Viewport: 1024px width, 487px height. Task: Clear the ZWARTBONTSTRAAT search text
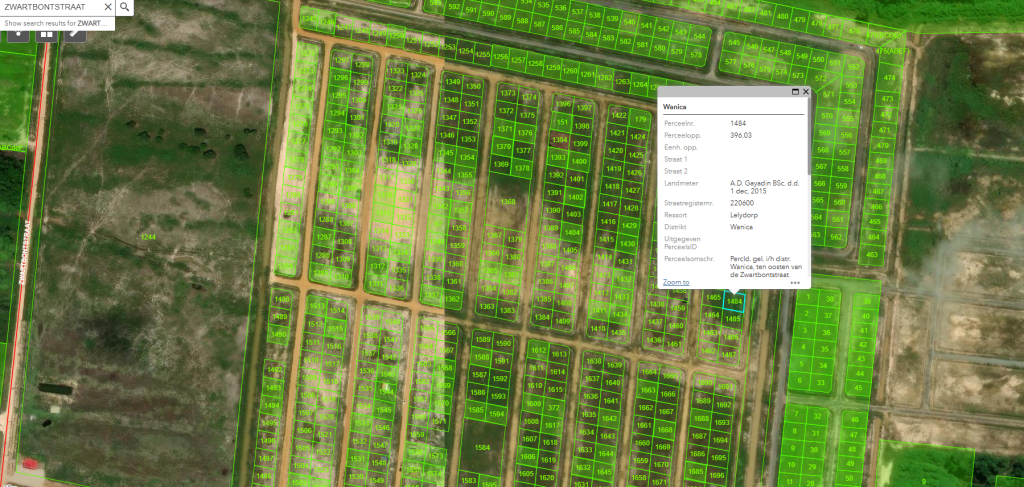pyautogui.click(x=107, y=7)
